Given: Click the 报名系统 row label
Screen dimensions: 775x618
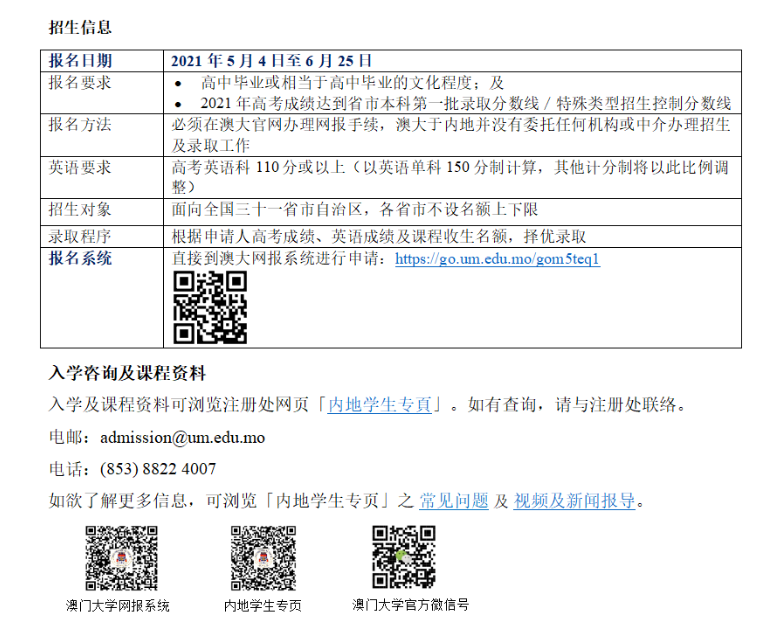Looking at the screenshot, I should tap(80, 258).
